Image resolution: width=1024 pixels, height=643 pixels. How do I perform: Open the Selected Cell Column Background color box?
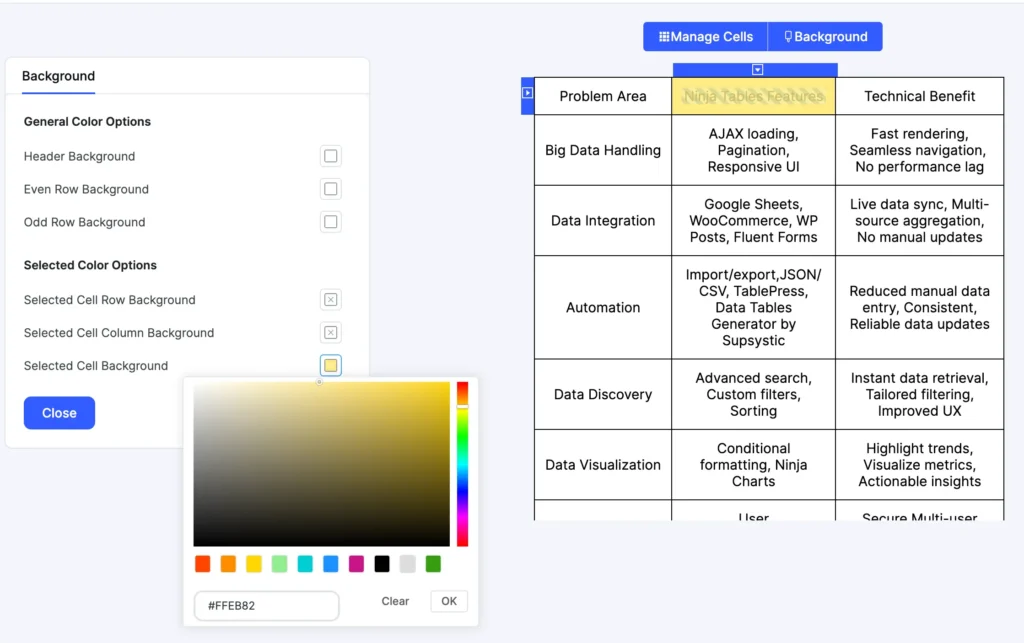tap(330, 332)
